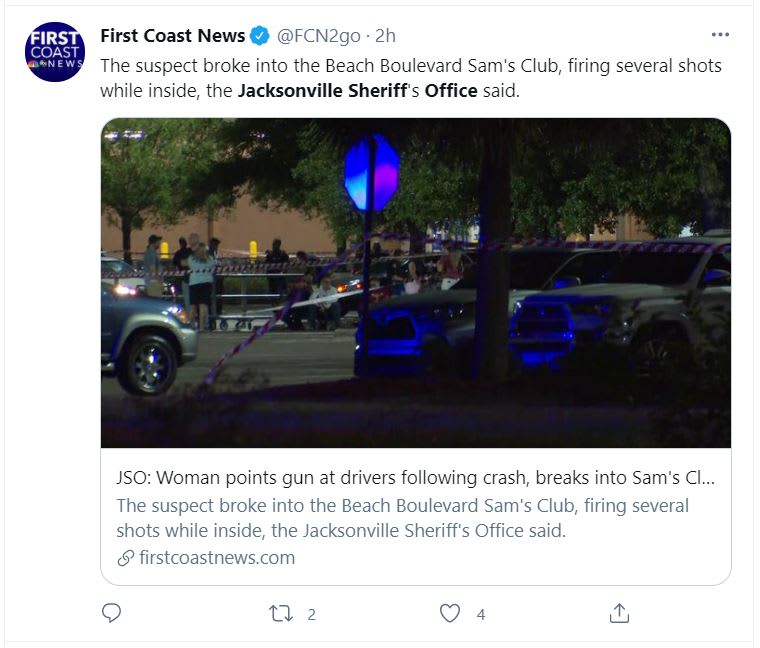Click the @FCN2go handle
The image size is (760, 648).
point(319,36)
